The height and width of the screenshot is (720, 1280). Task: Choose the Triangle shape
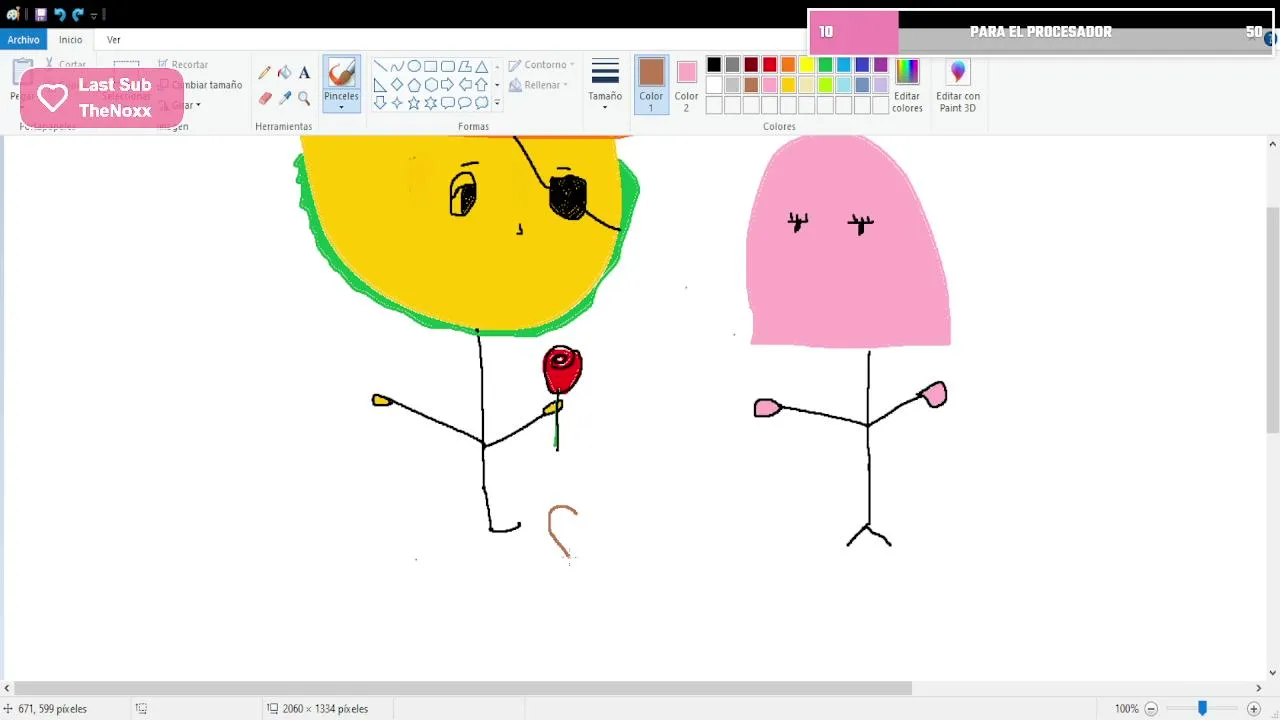[482, 66]
